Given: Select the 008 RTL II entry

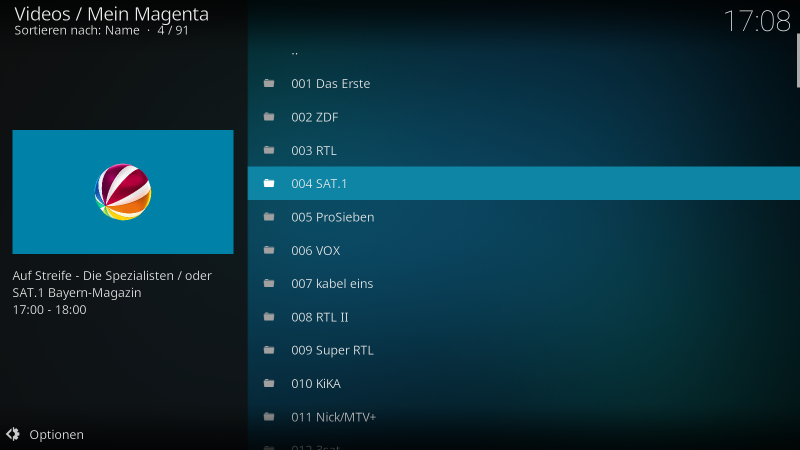Looking at the screenshot, I should (x=522, y=317).
